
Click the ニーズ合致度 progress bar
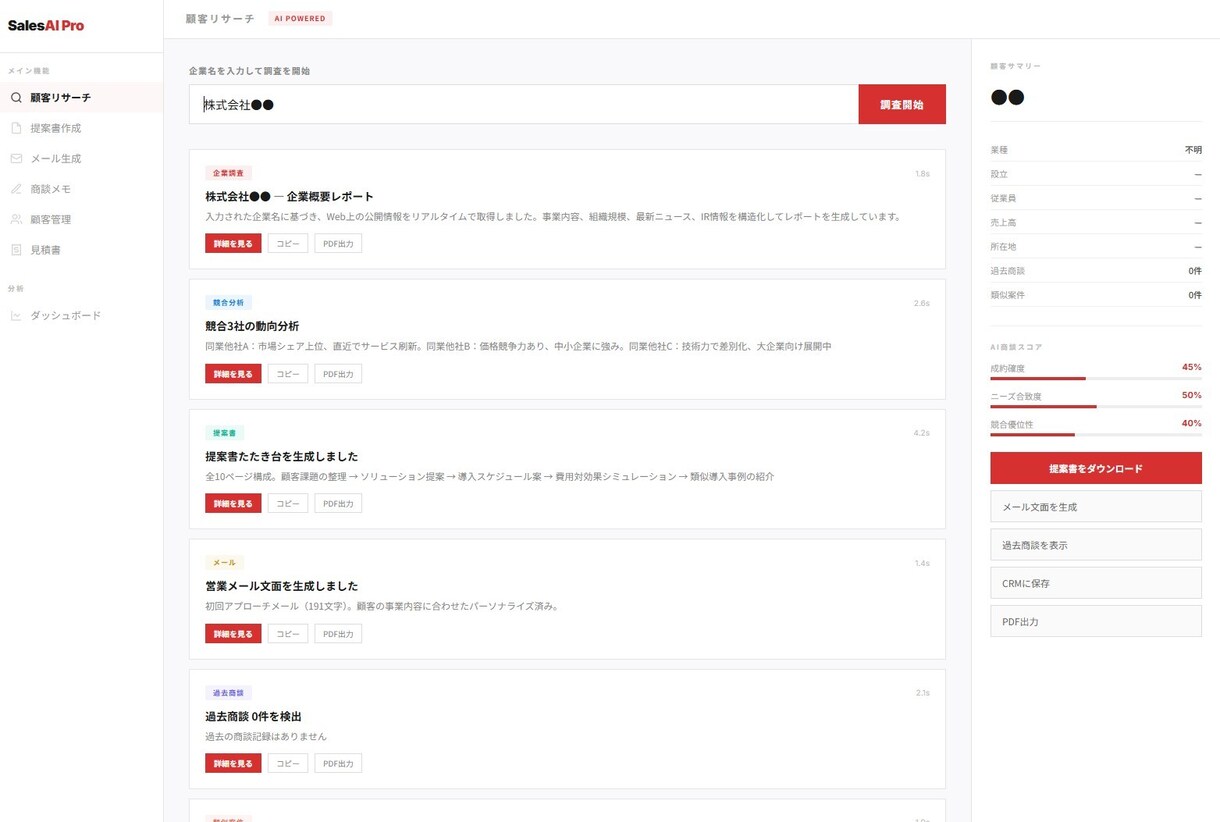coord(1096,406)
